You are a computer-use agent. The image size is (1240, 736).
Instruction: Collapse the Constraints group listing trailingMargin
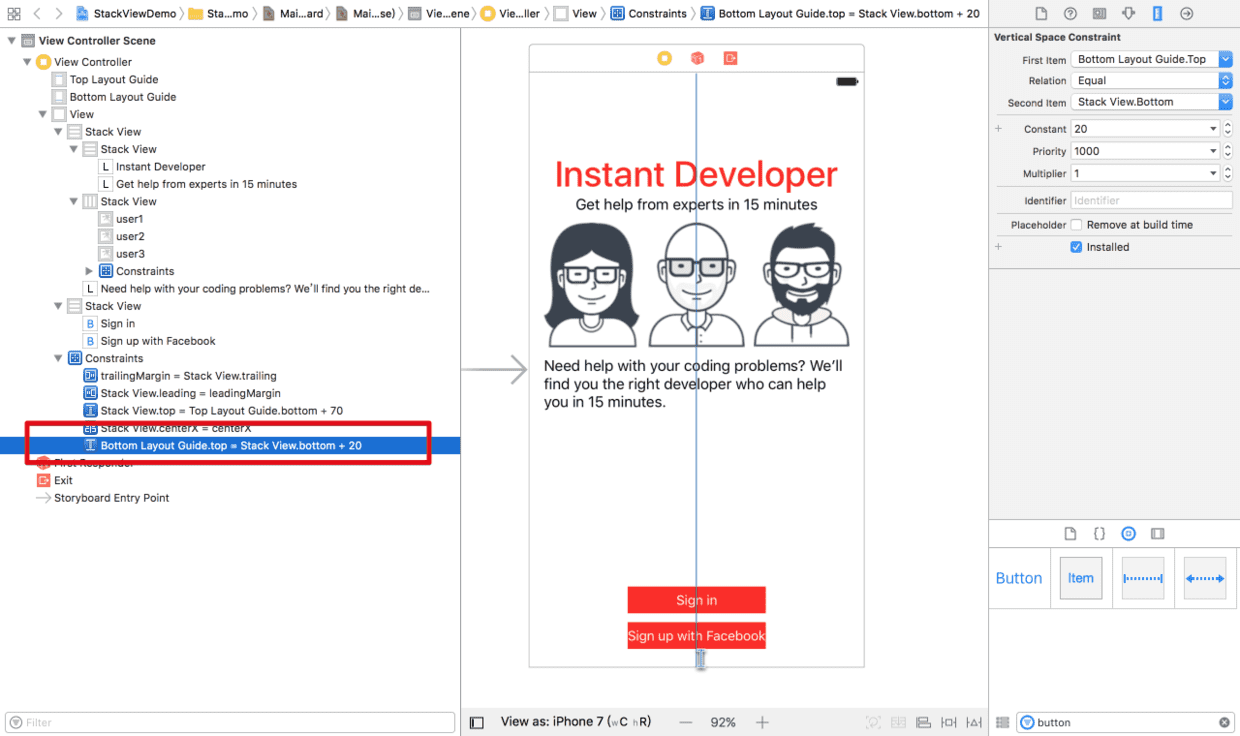pyautogui.click(x=58, y=358)
